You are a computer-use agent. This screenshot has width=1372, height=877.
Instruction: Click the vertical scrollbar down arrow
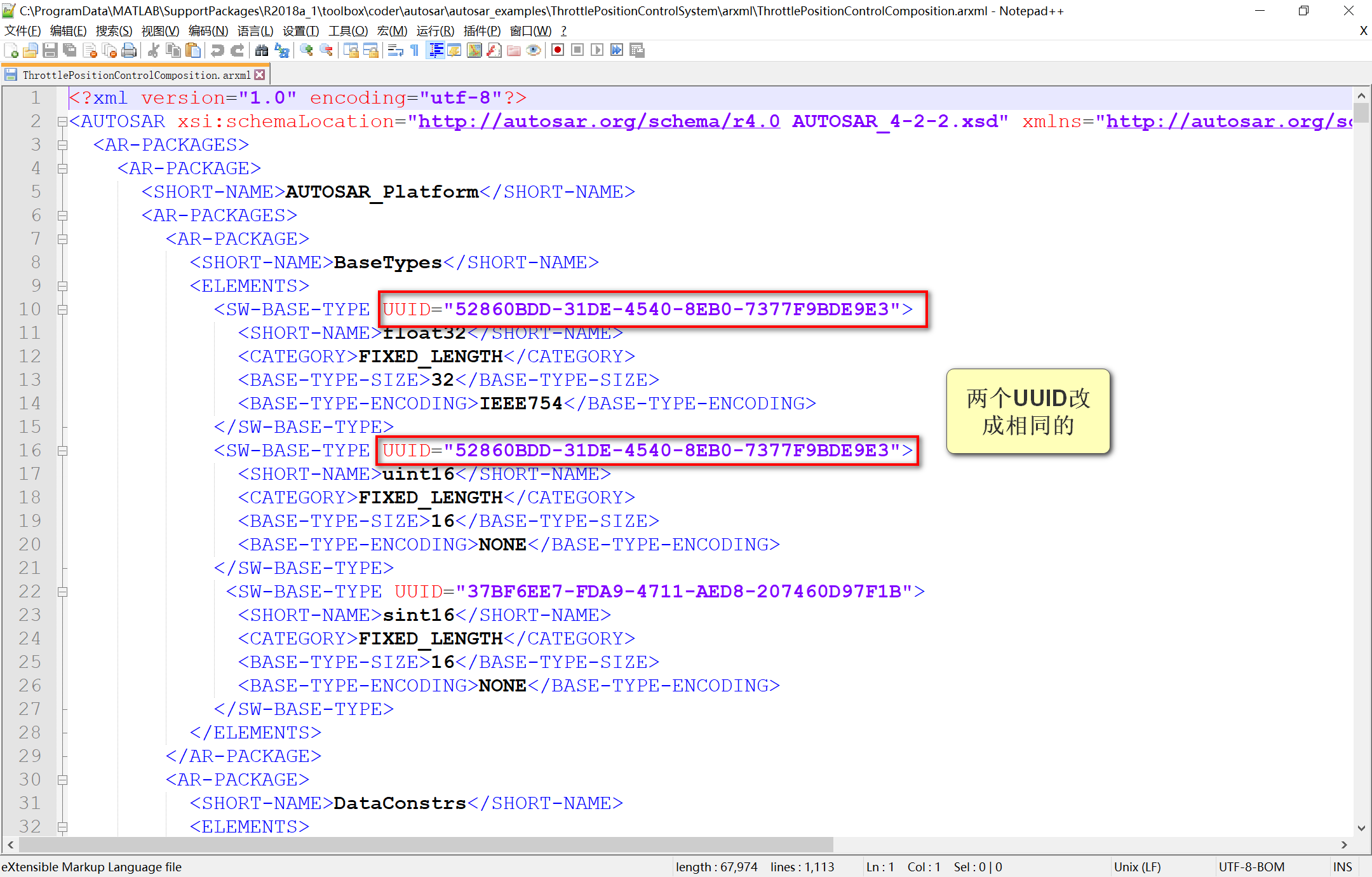coord(1361,827)
